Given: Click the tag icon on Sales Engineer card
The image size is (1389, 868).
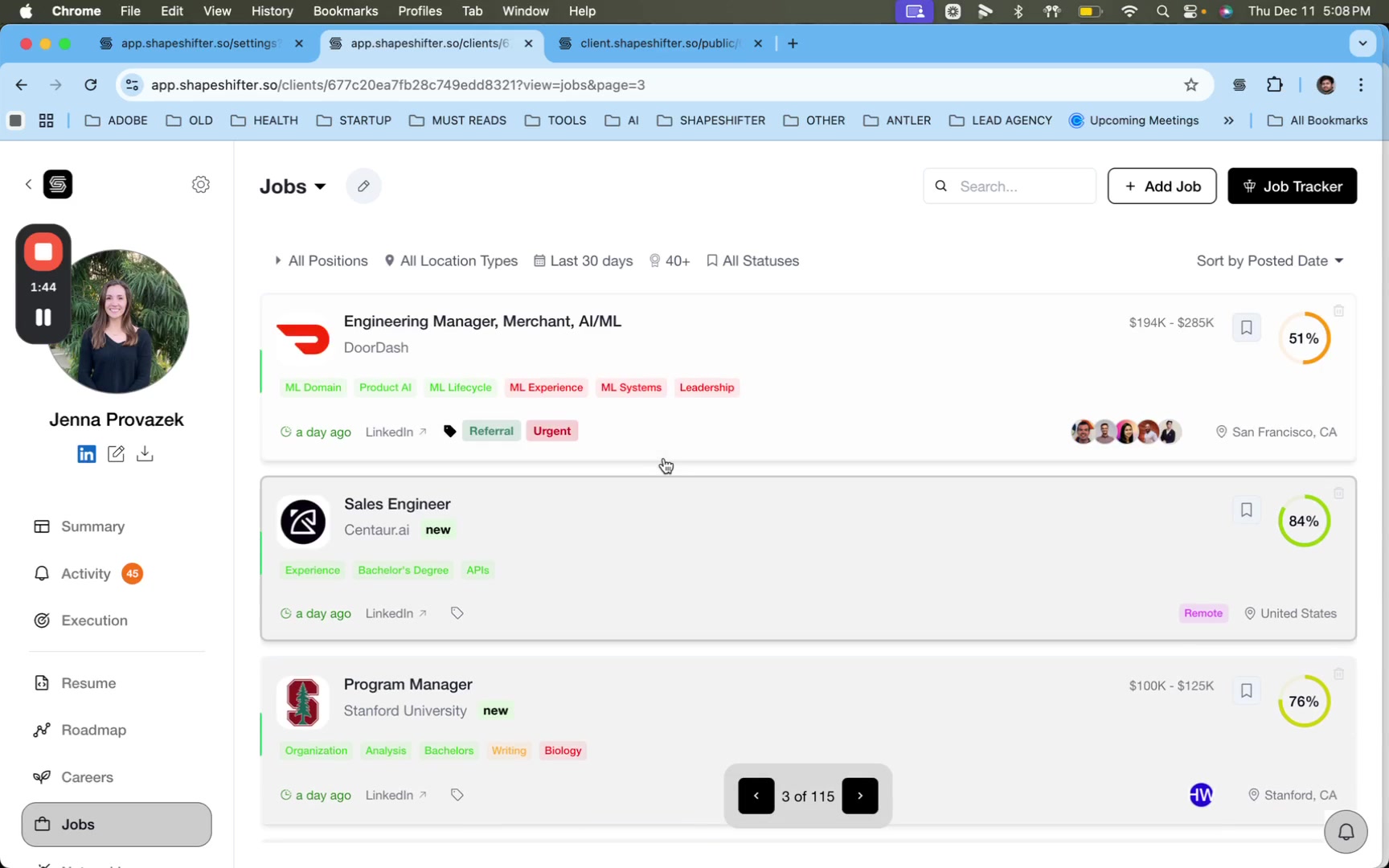Looking at the screenshot, I should point(457,612).
